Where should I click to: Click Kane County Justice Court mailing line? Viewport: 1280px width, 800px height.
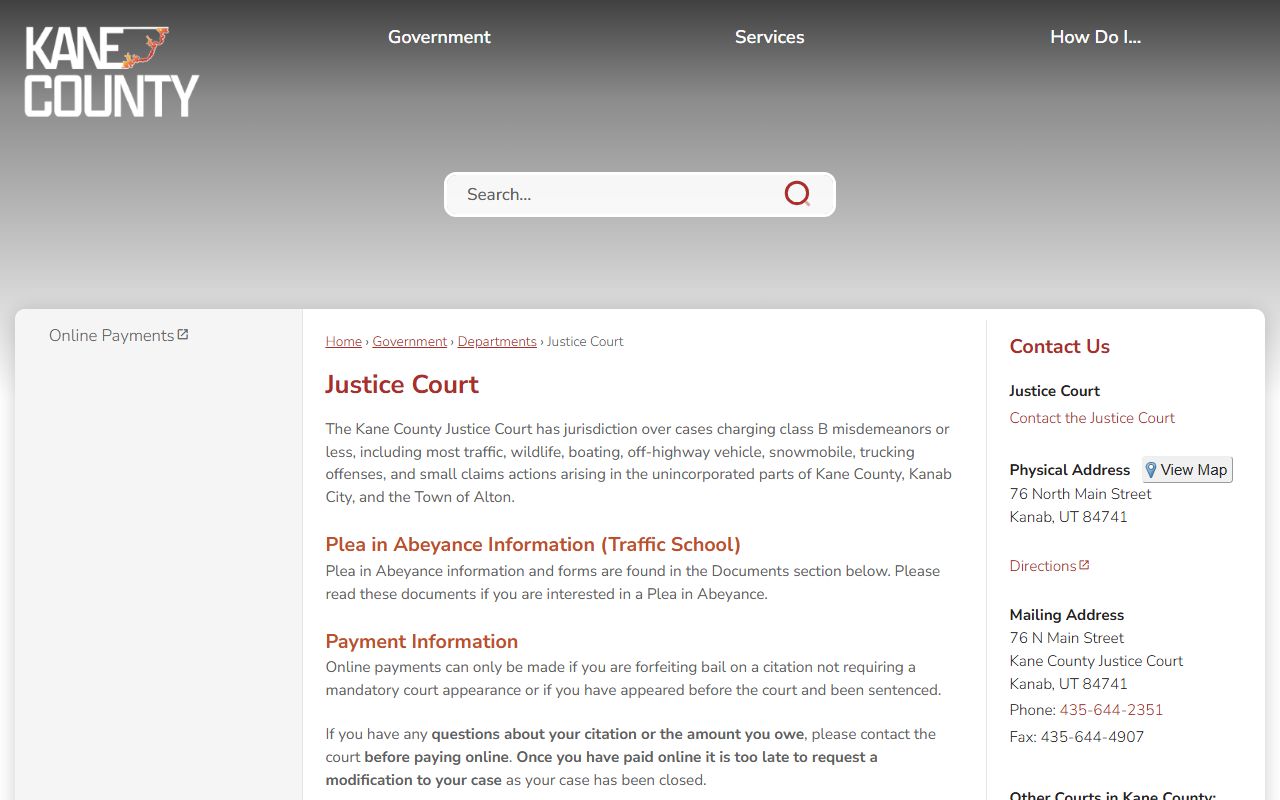[1096, 661]
